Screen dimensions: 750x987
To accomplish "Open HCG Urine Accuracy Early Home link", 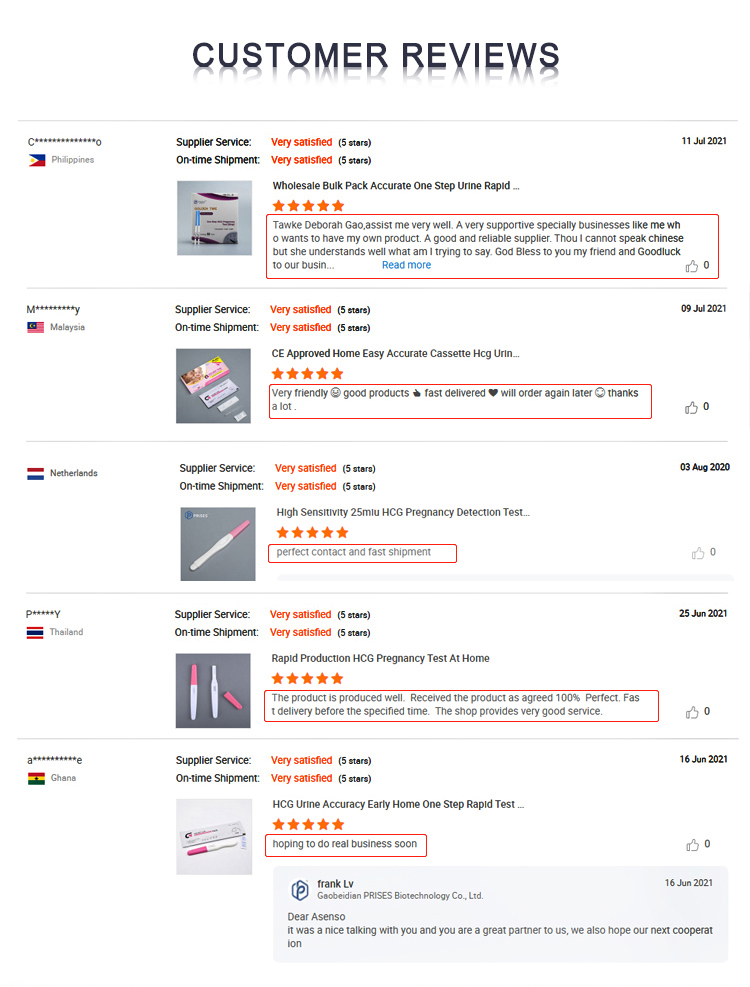I will pos(398,804).
